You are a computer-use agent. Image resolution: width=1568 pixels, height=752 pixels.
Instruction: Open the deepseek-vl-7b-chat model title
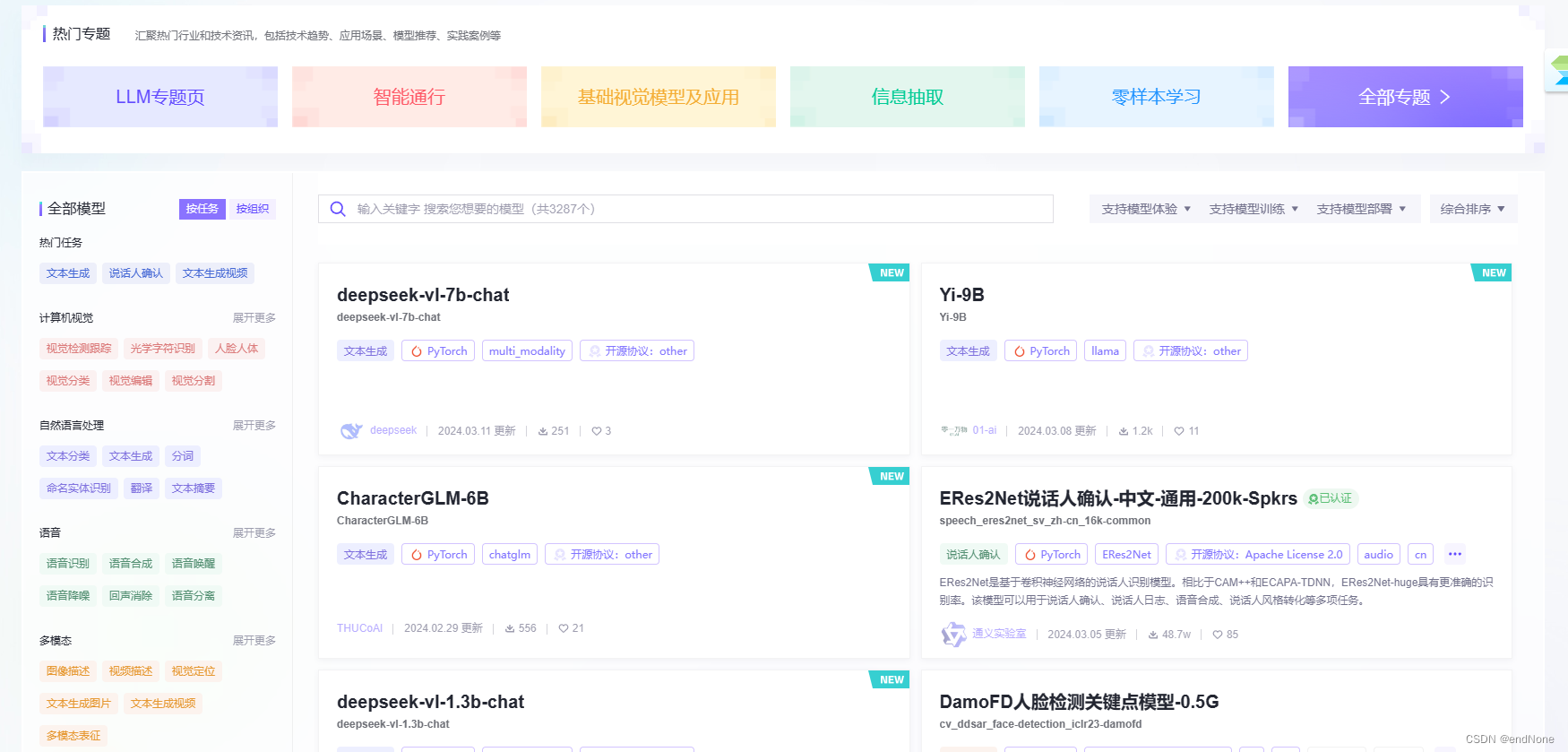(x=423, y=295)
